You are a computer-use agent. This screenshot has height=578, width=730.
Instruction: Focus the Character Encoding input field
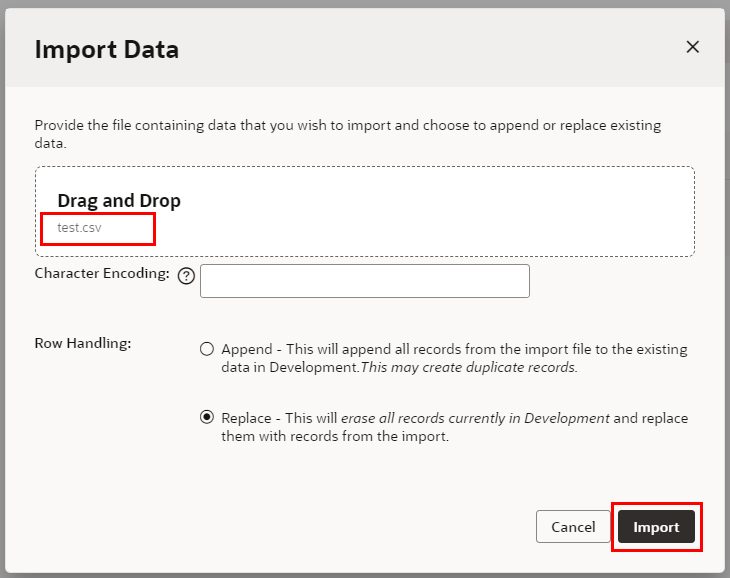click(364, 281)
